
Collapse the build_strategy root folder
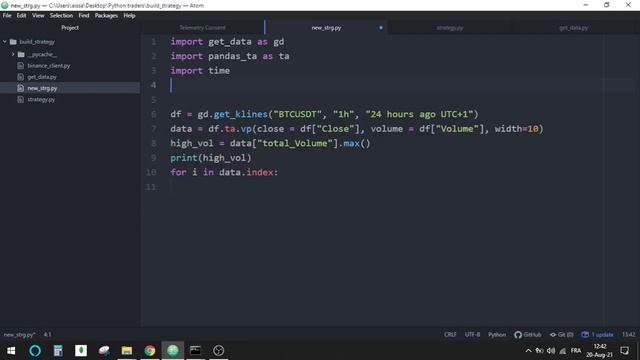(5, 42)
